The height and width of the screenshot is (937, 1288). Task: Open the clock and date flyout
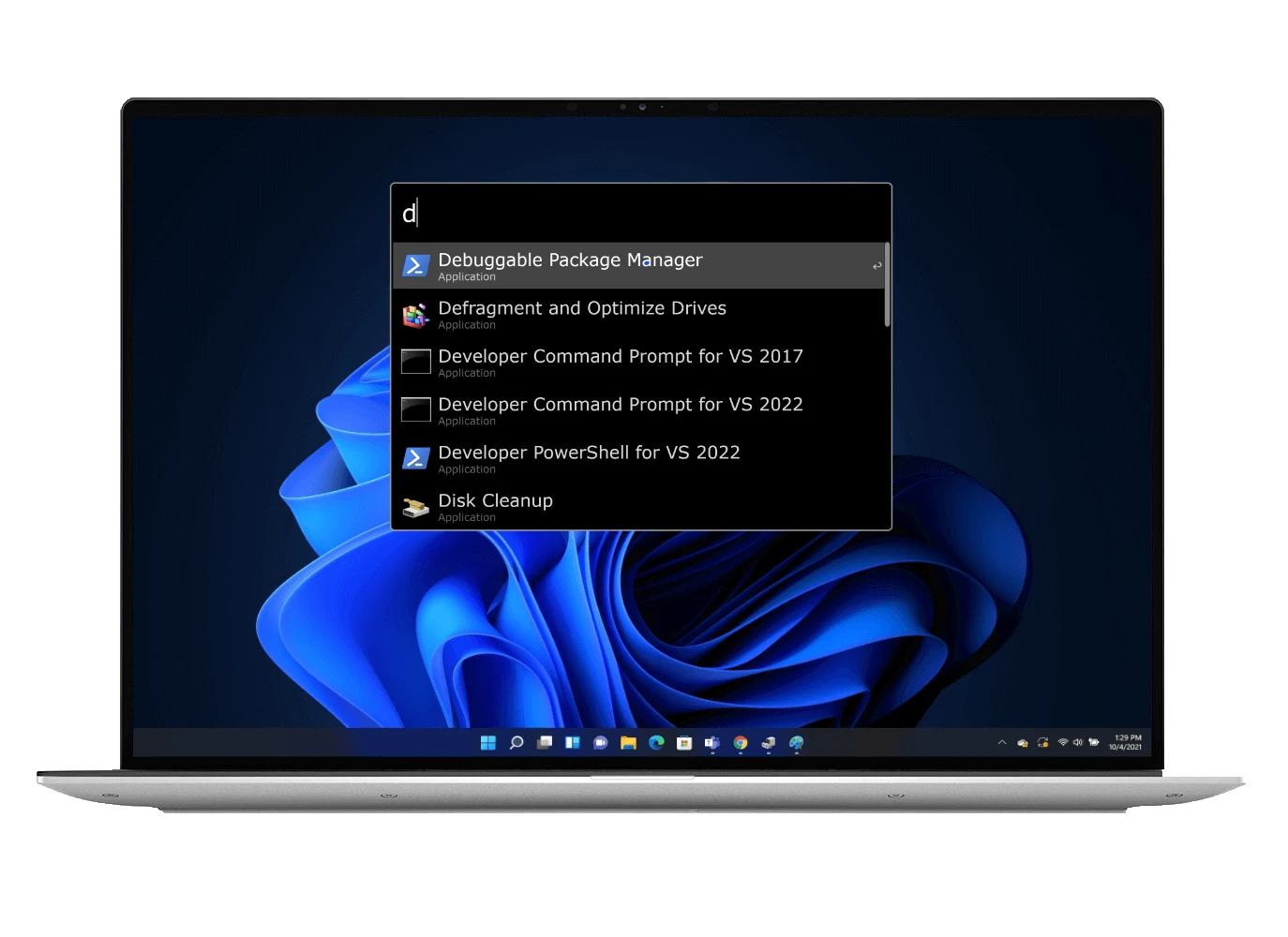coord(1125,742)
